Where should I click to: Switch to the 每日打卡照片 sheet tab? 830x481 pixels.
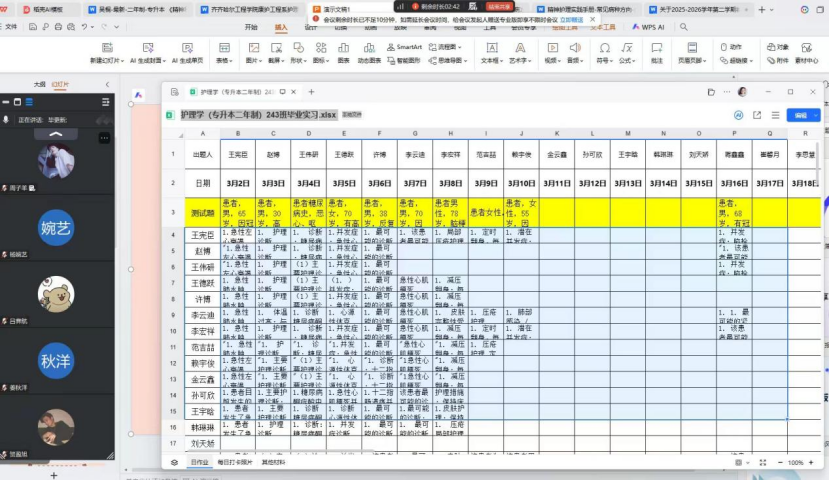pyautogui.click(x=236, y=463)
